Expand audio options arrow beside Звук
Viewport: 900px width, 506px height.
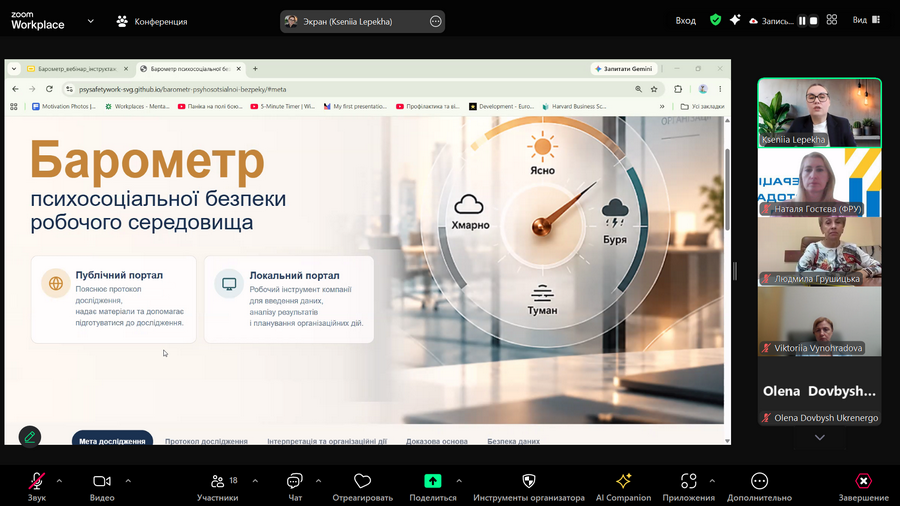(x=59, y=481)
